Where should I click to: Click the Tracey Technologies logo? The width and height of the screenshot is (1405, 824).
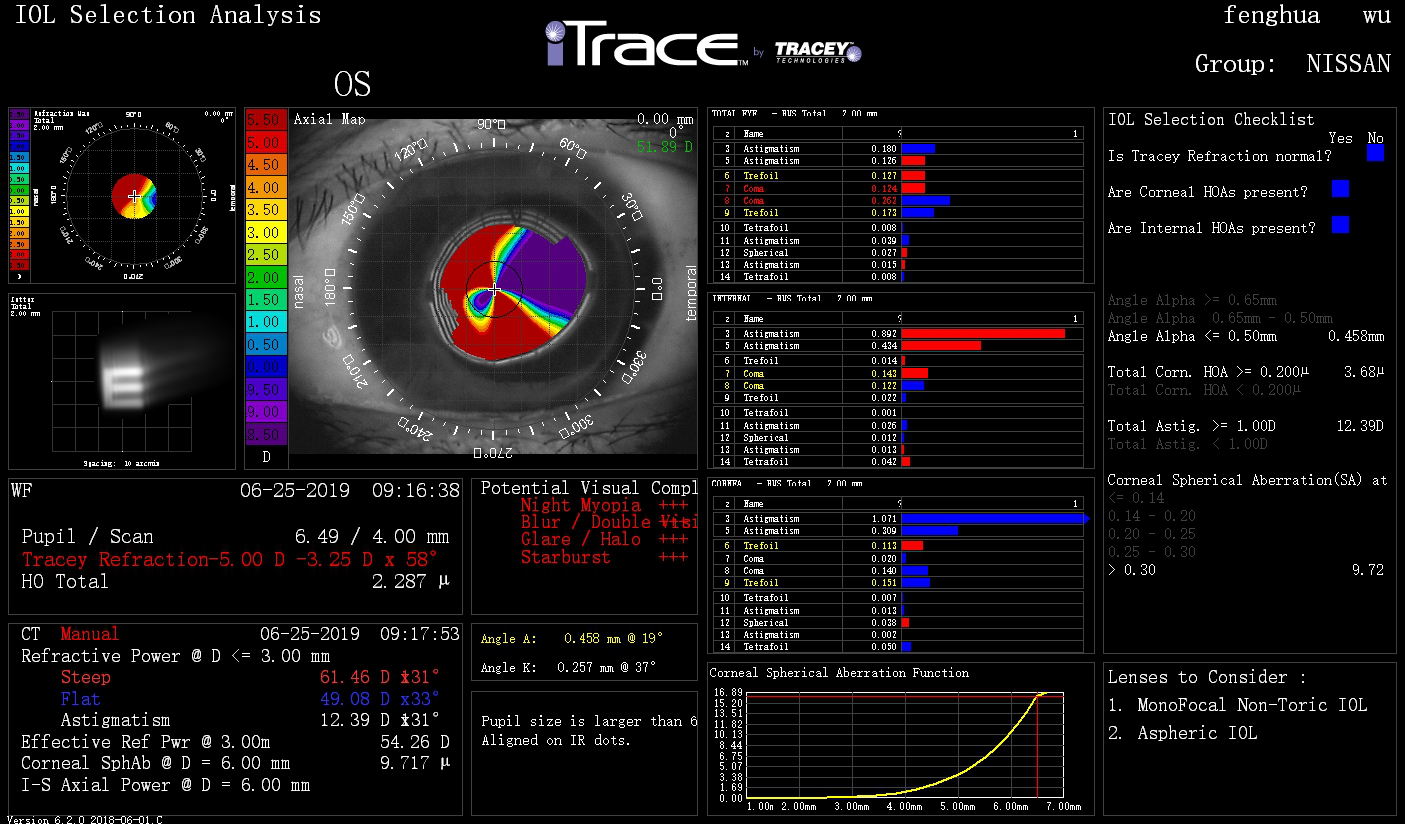(817, 52)
